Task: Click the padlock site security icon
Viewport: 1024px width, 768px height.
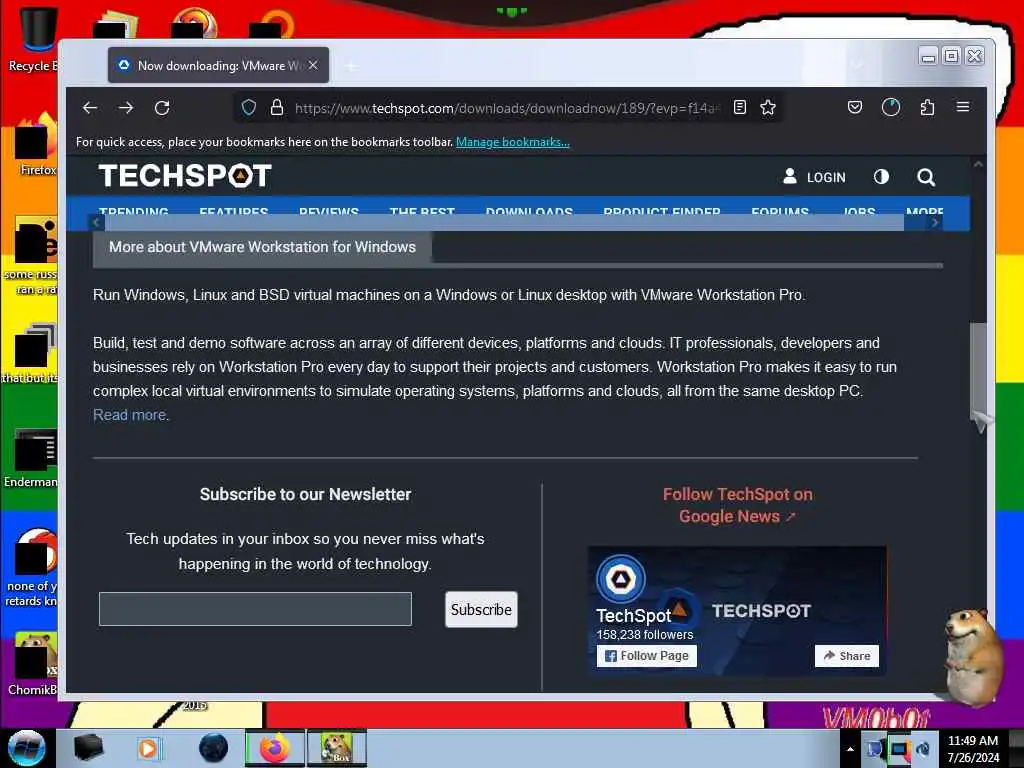Action: pos(277,108)
